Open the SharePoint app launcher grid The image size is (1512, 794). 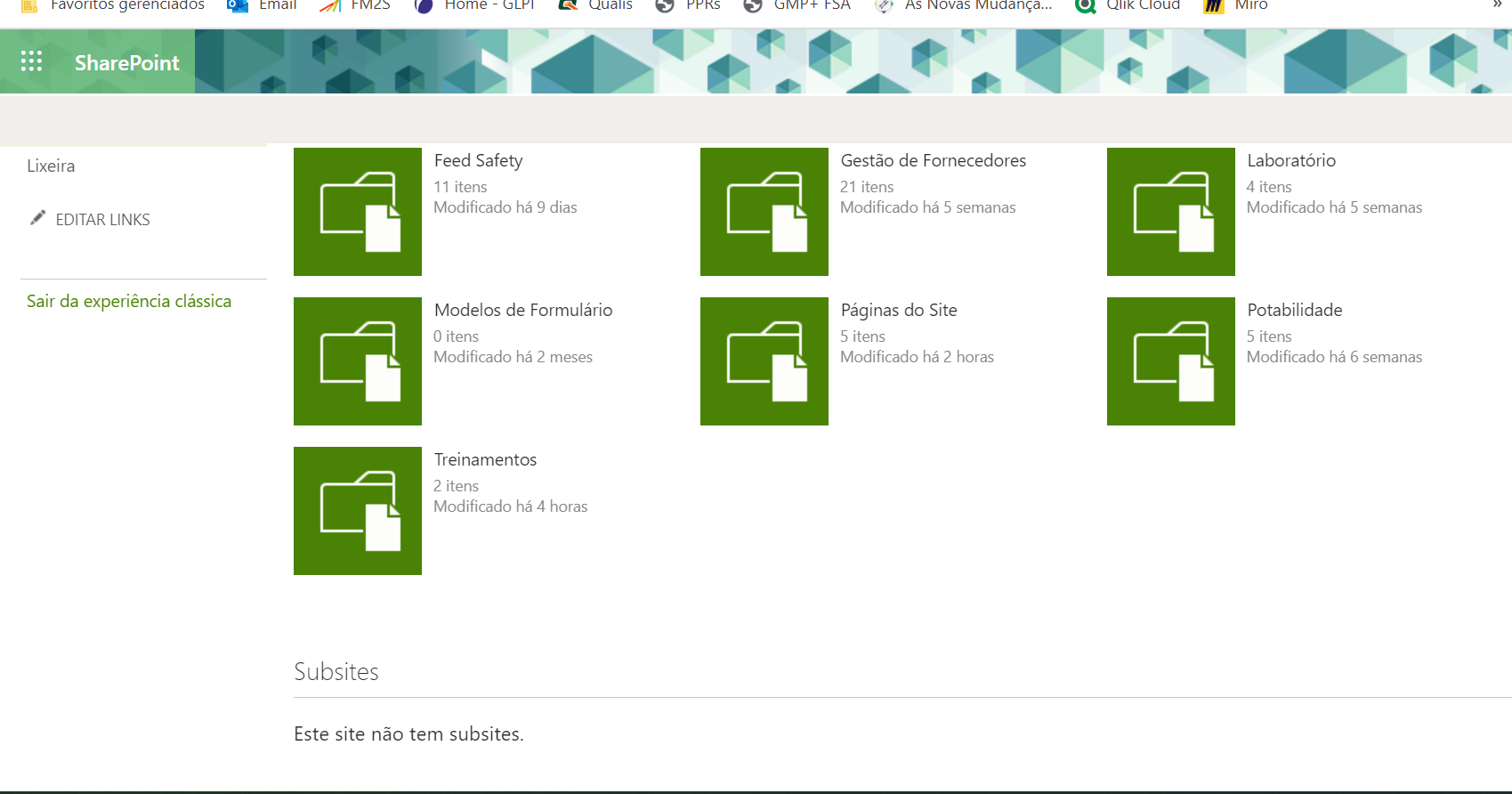32,61
